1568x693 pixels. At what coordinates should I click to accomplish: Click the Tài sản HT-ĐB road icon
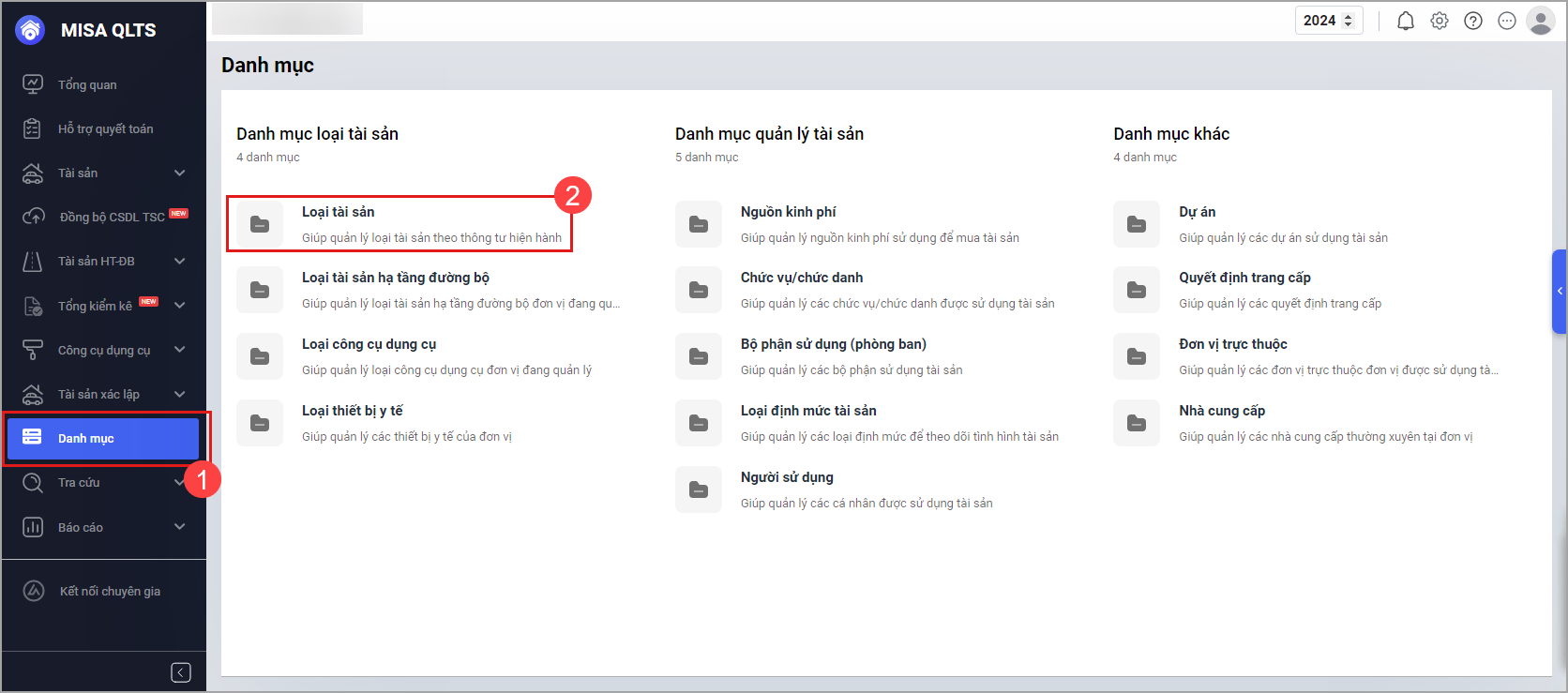point(33,261)
